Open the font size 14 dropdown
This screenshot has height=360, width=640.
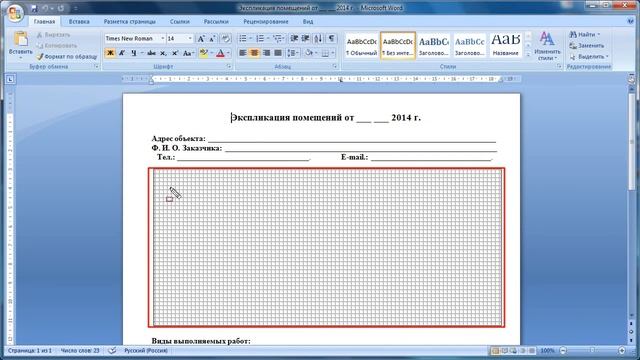(190, 38)
